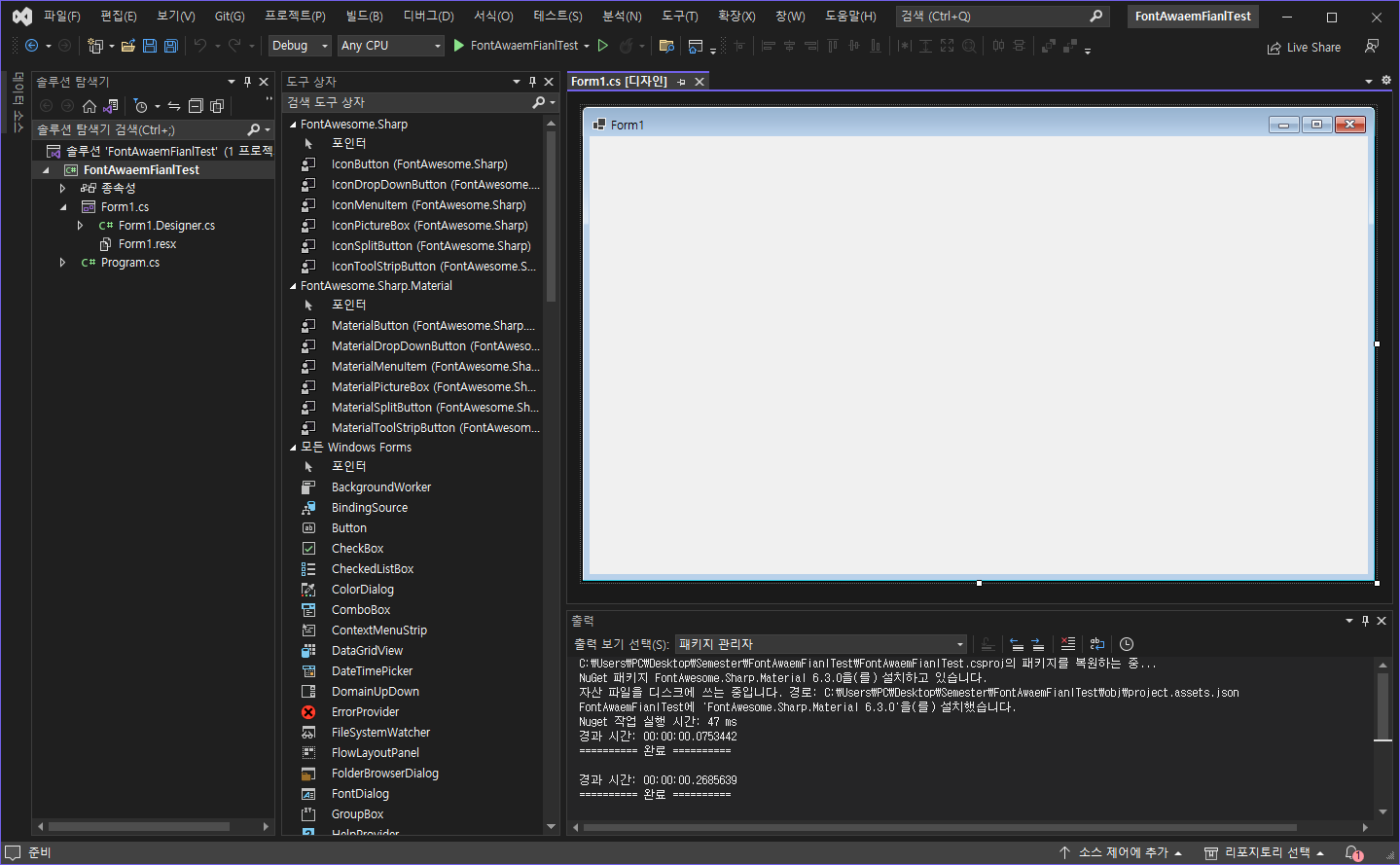The width and height of the screenshot is (1400, 865).
Task: Go to the next message in Output
Action: (x=1038, y=644)
